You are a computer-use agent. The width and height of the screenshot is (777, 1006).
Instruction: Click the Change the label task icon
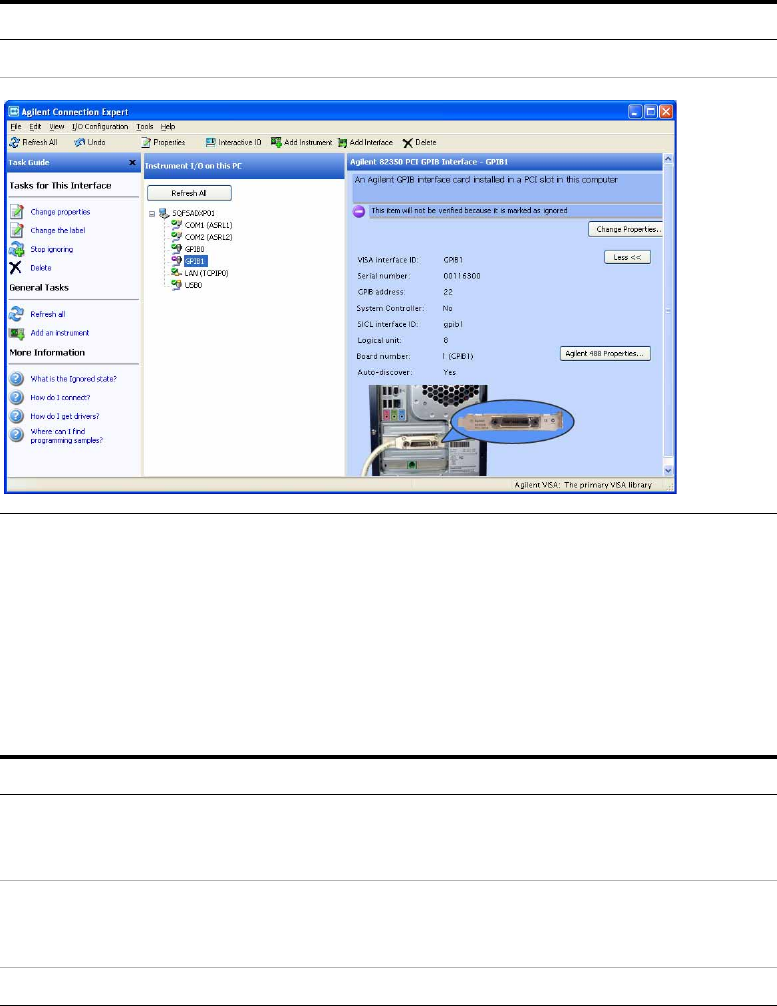[x=17, y=230]
